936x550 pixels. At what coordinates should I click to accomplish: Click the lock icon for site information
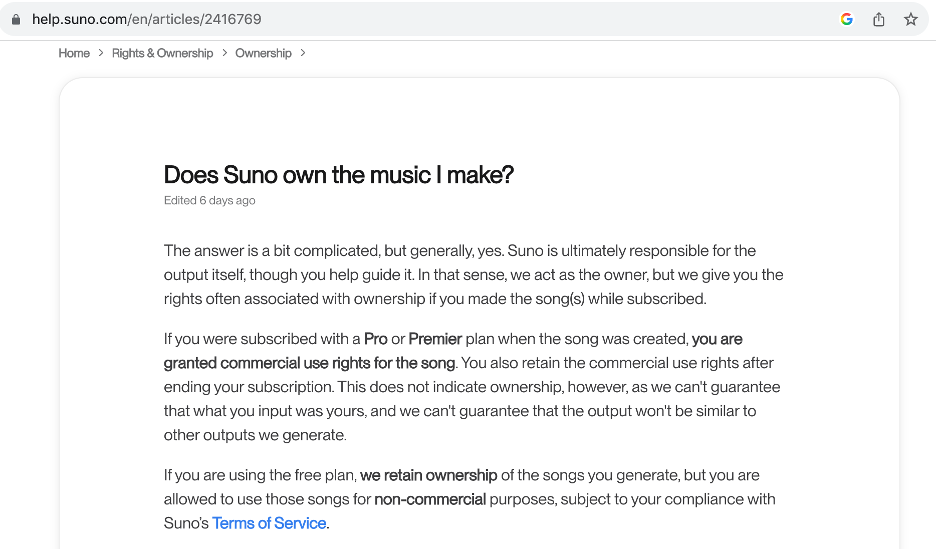15,19
